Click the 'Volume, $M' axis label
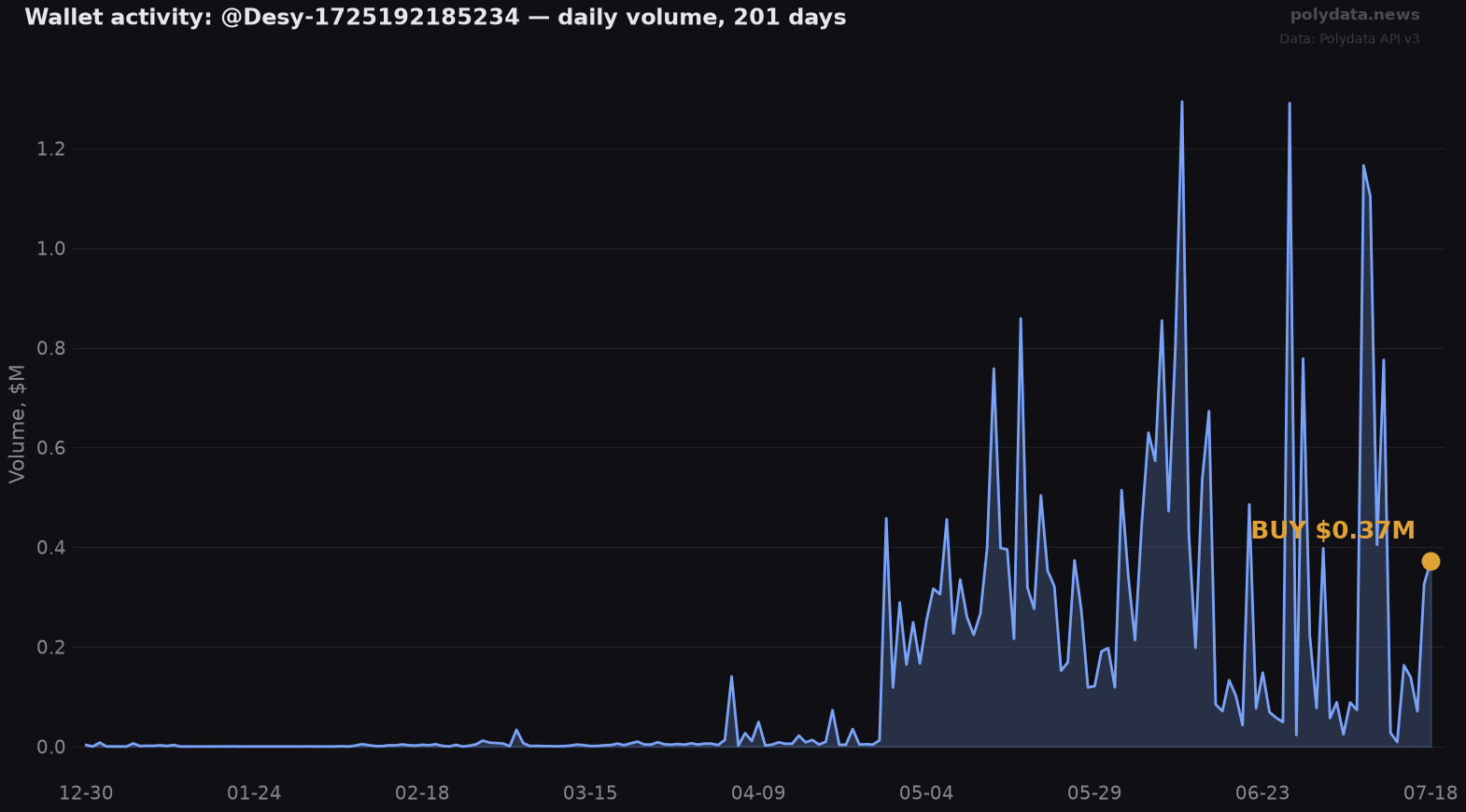Image resolution: width=1466 pixels, height=812 pixels. tap(17, 424)
